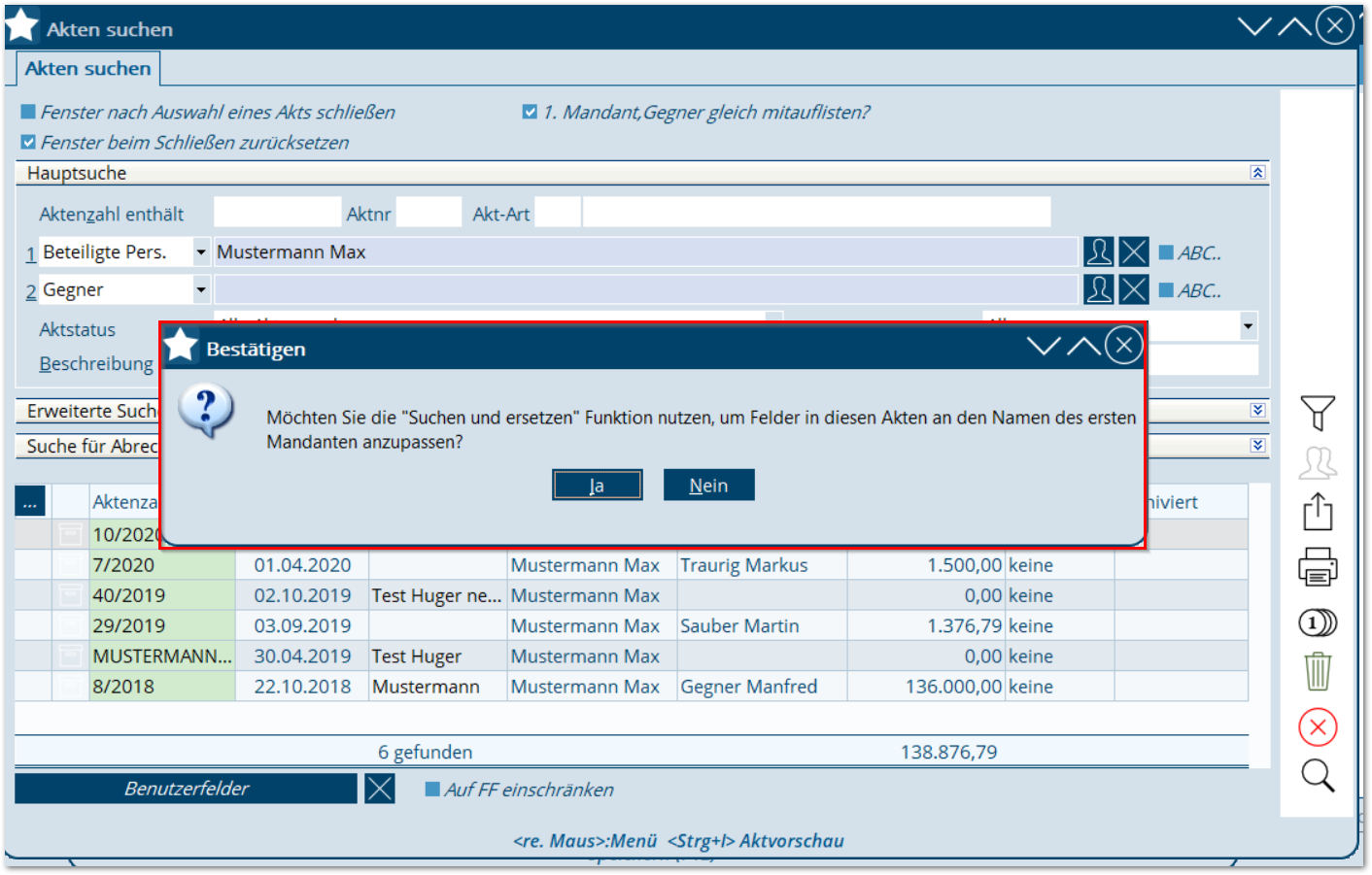
Task: Click the date 30.04.2019 cell
Action: click(x=302, y=656)
